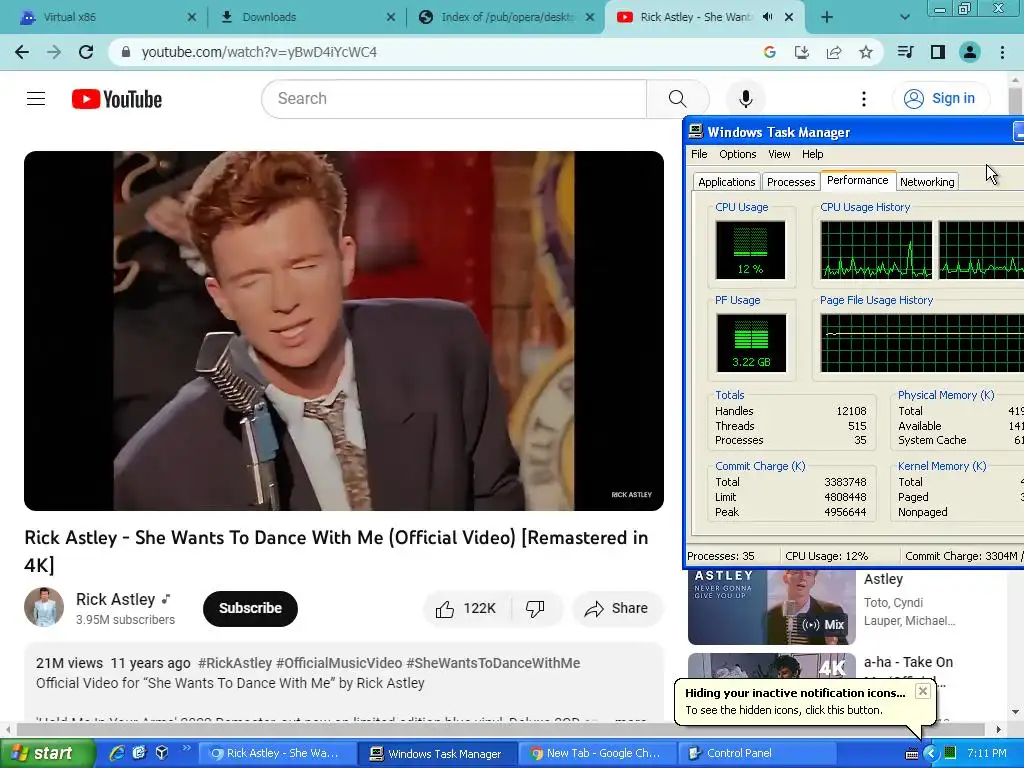Share the video
This screenshot has height=768, width=1024.
616,609
